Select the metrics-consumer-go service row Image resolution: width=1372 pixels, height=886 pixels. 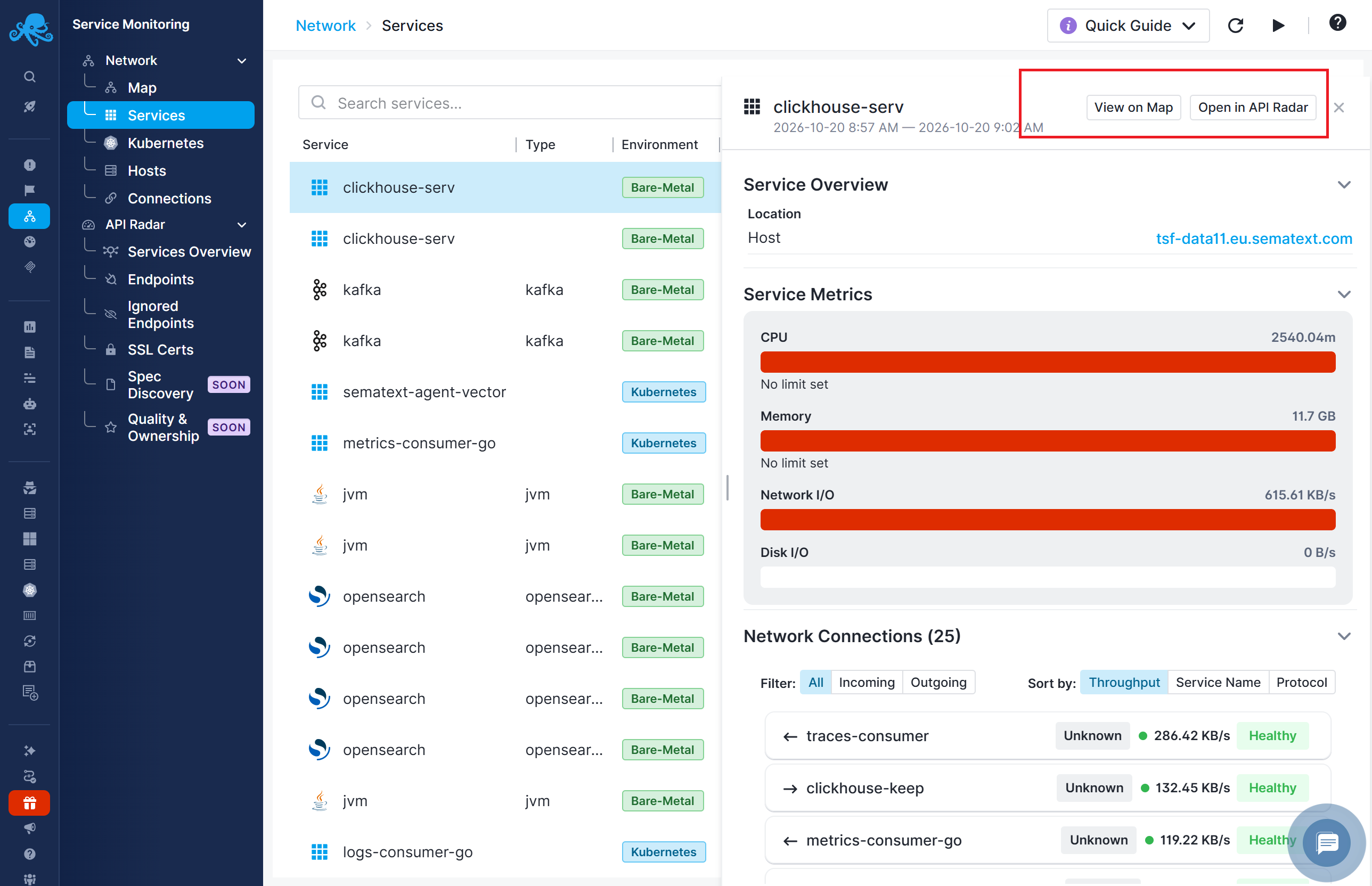(505, 443)
